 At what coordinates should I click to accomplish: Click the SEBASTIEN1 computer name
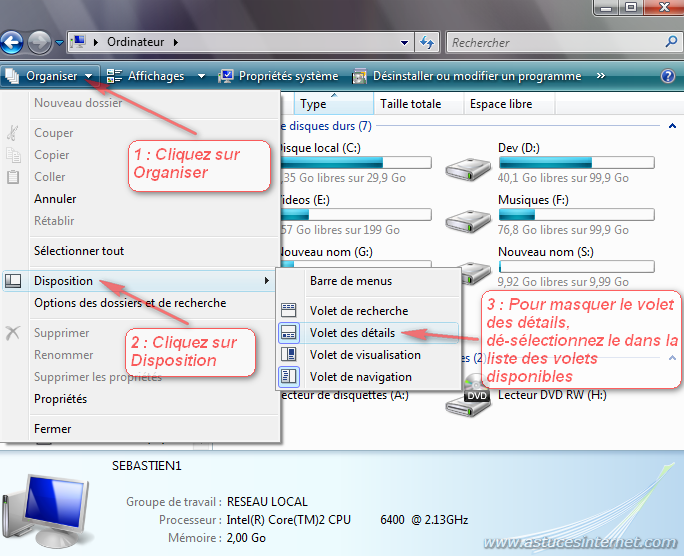[x=147, y=466]
